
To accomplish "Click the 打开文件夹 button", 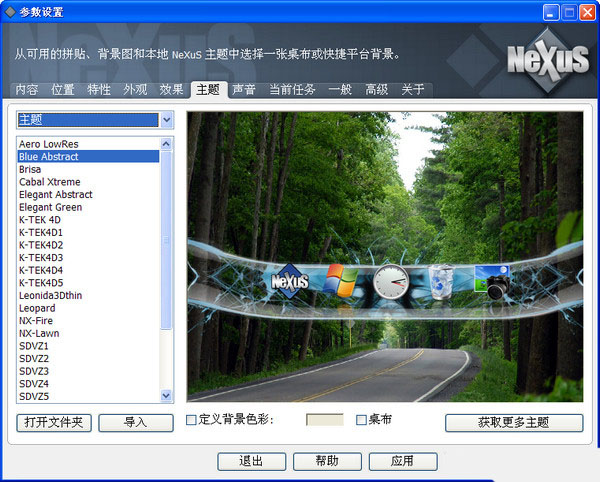I will pos(54,423).
